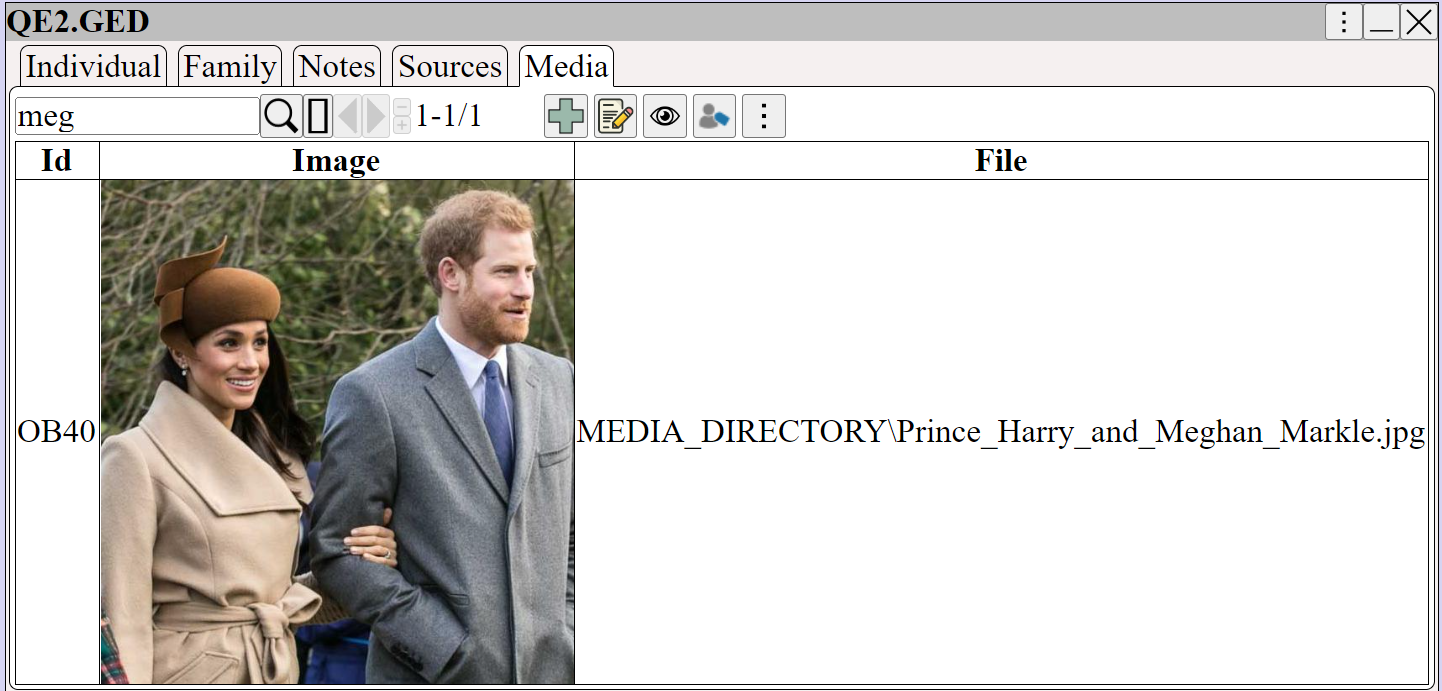Switch to the Family tab
Image resolution: width=1442 pixels, height=691 pixels.
pyautogui.click(x=230, y=66)
